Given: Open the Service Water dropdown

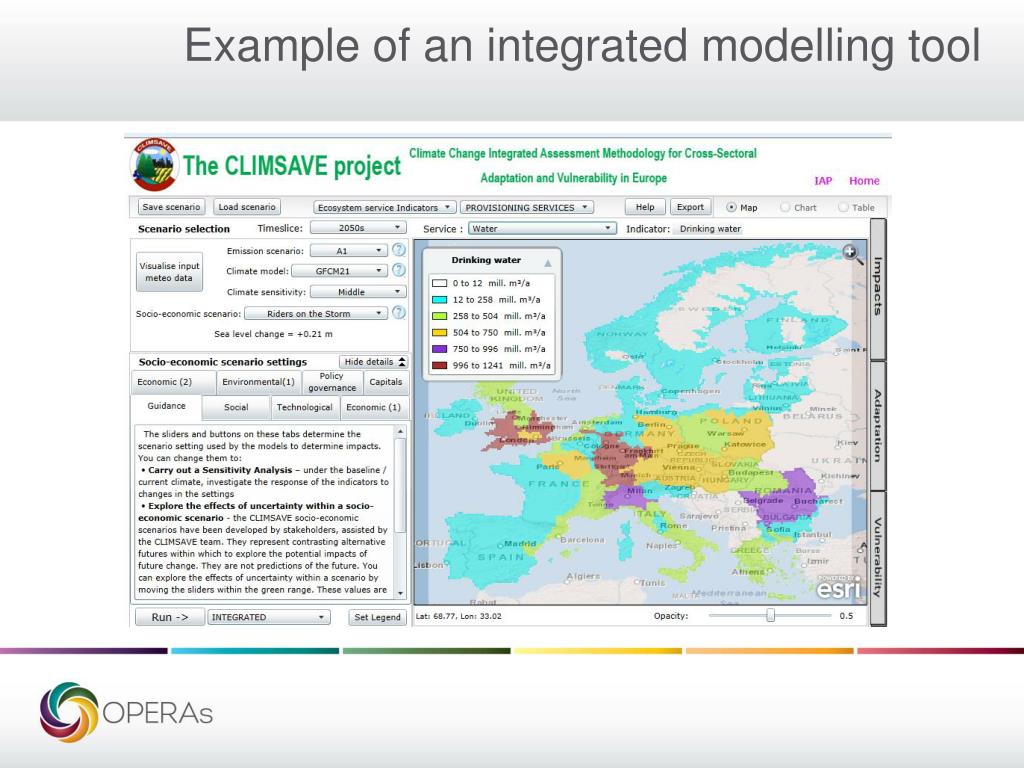Looking at the screenshot, I should click(x=542, y=229).
